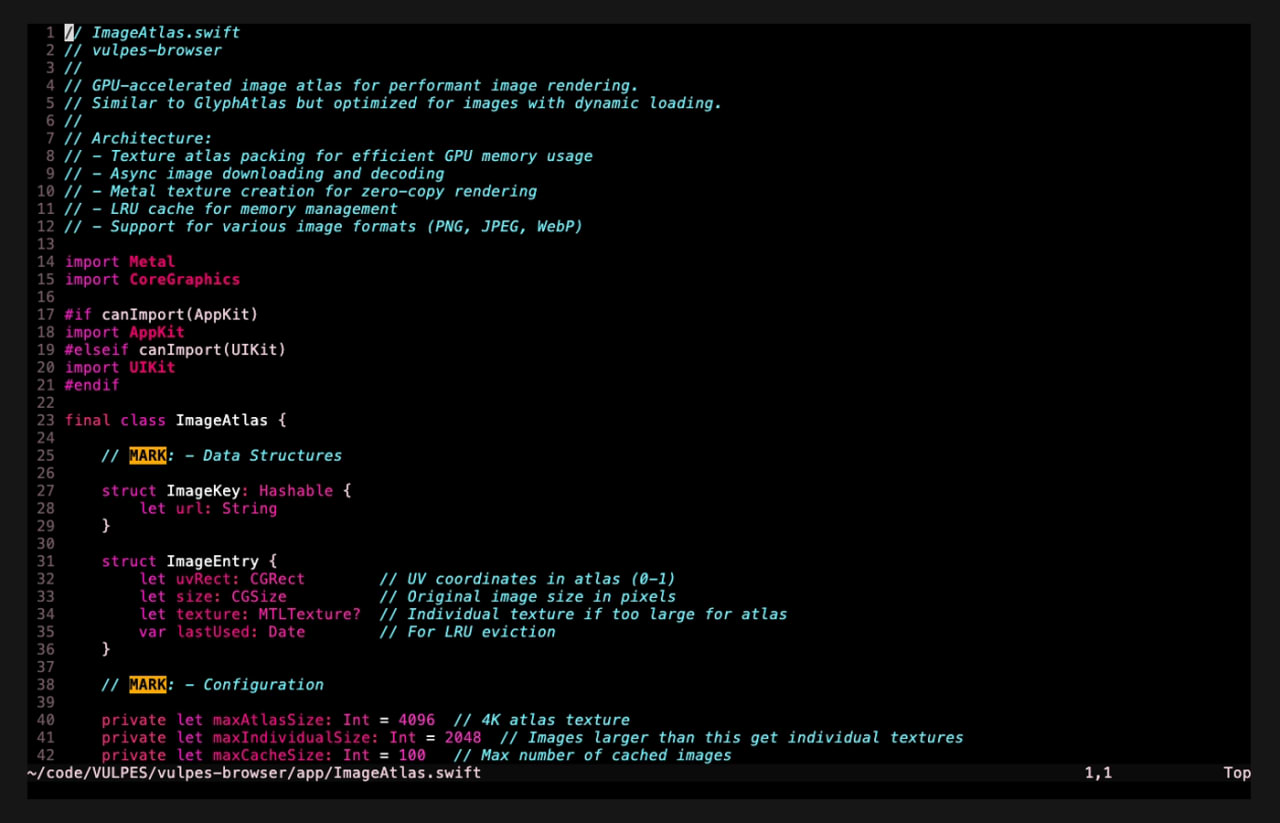
Task: Click the "Hashable" protocol name
Action: tap(296, 490)
